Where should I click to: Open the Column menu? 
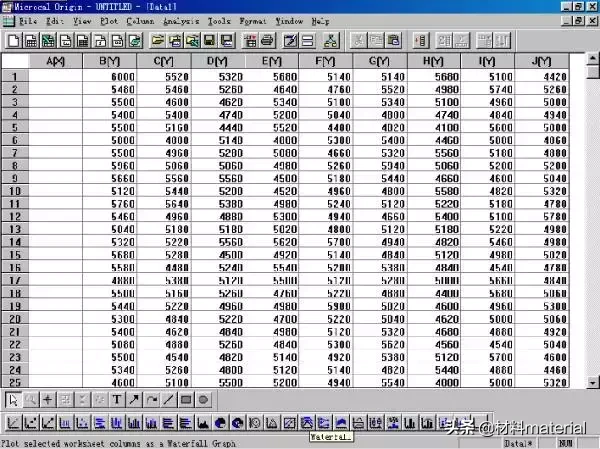pos(140,21)
